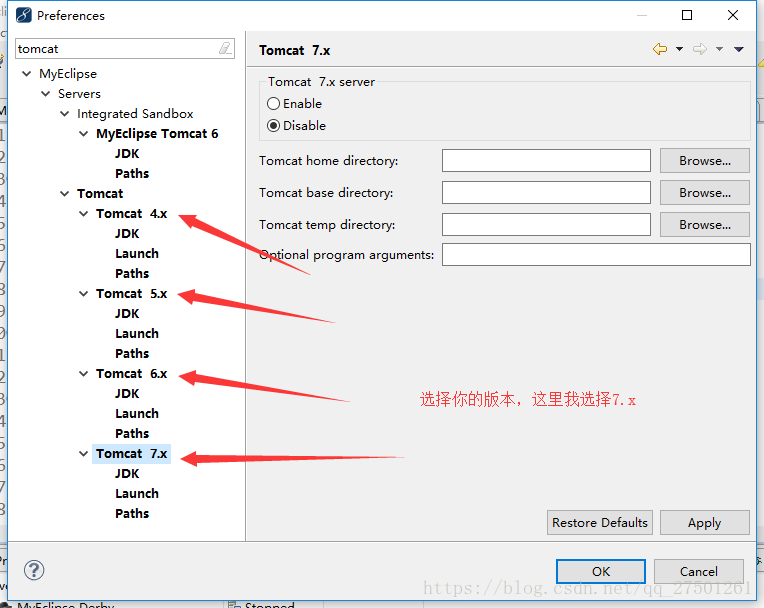This screenshot has width=764, height=608.
Task: Click the Apply button
Action: pos(705,523)
